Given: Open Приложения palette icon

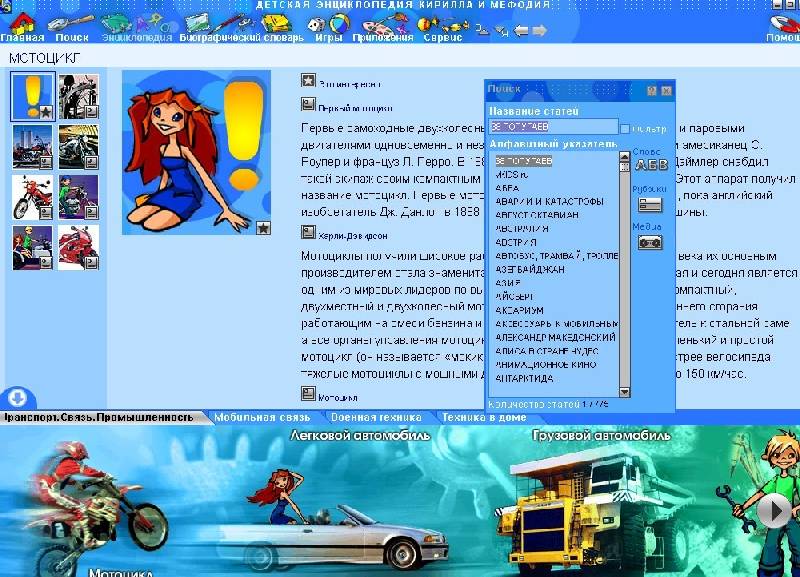Looking at the screenshot, I should (x=383, y=27).
